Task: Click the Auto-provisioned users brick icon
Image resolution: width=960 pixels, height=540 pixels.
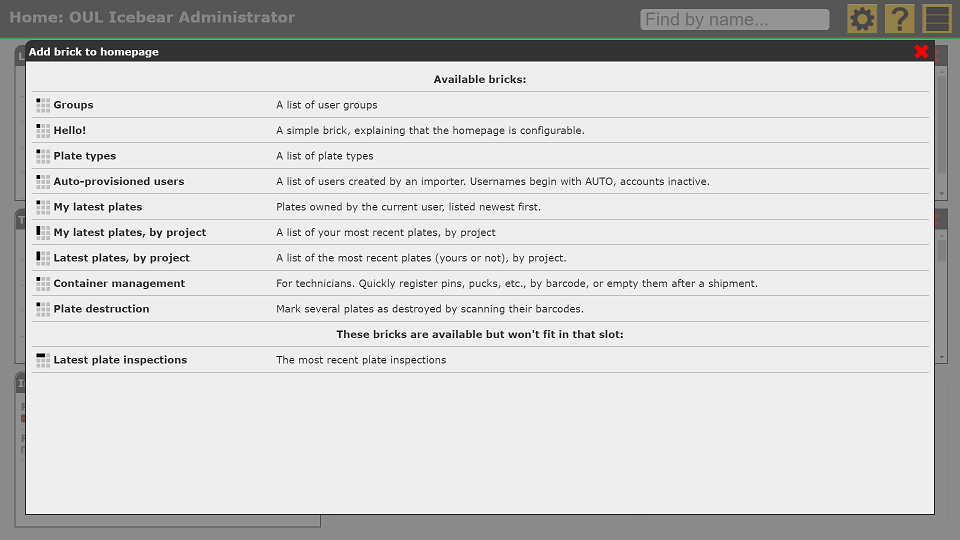Action: click(43, 182)
